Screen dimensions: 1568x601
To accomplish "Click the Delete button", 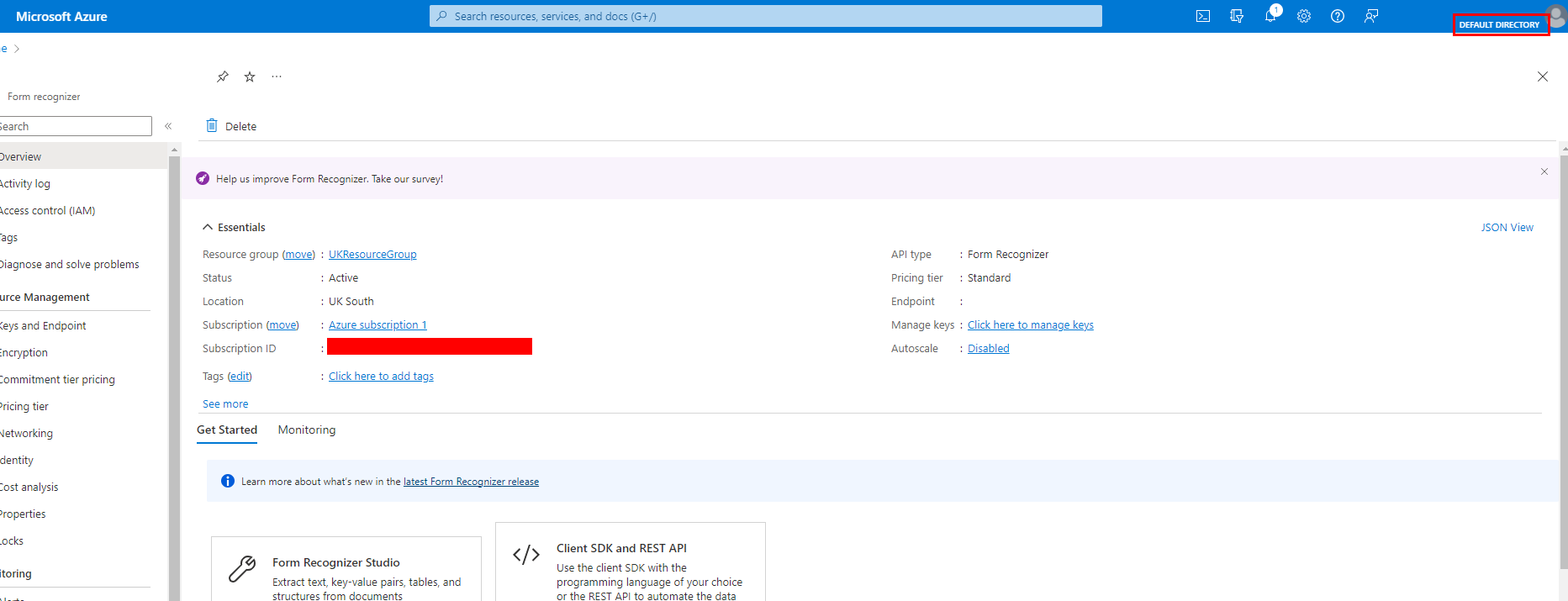I will (232, 126).
